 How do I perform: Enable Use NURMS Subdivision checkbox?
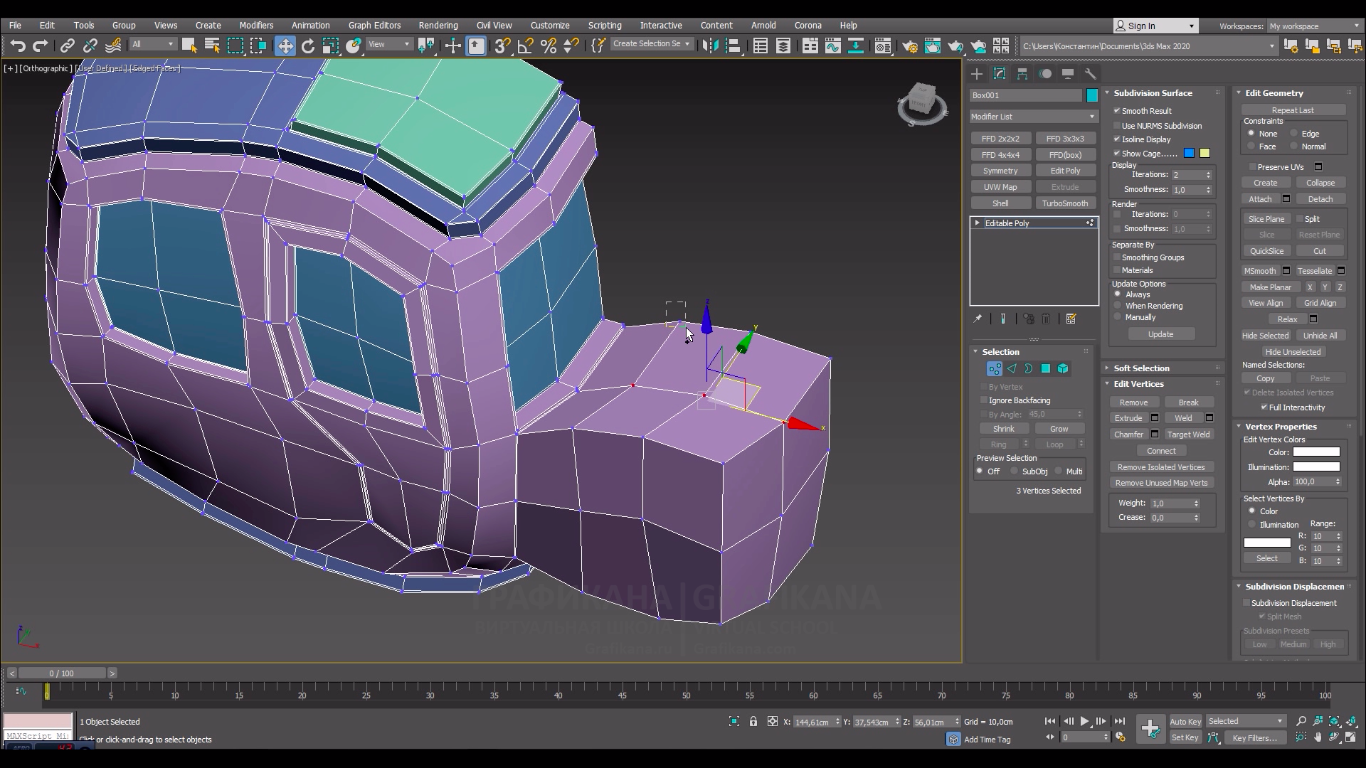click(x=1117, y=126)
